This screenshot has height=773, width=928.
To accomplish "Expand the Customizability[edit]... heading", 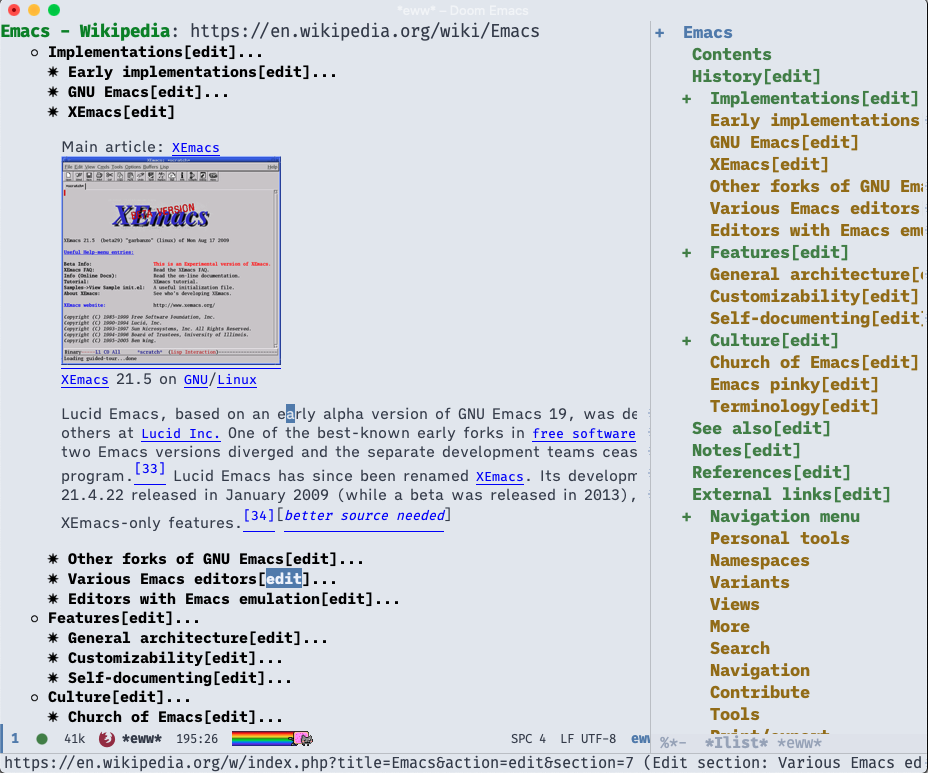I will pos(175,658).
